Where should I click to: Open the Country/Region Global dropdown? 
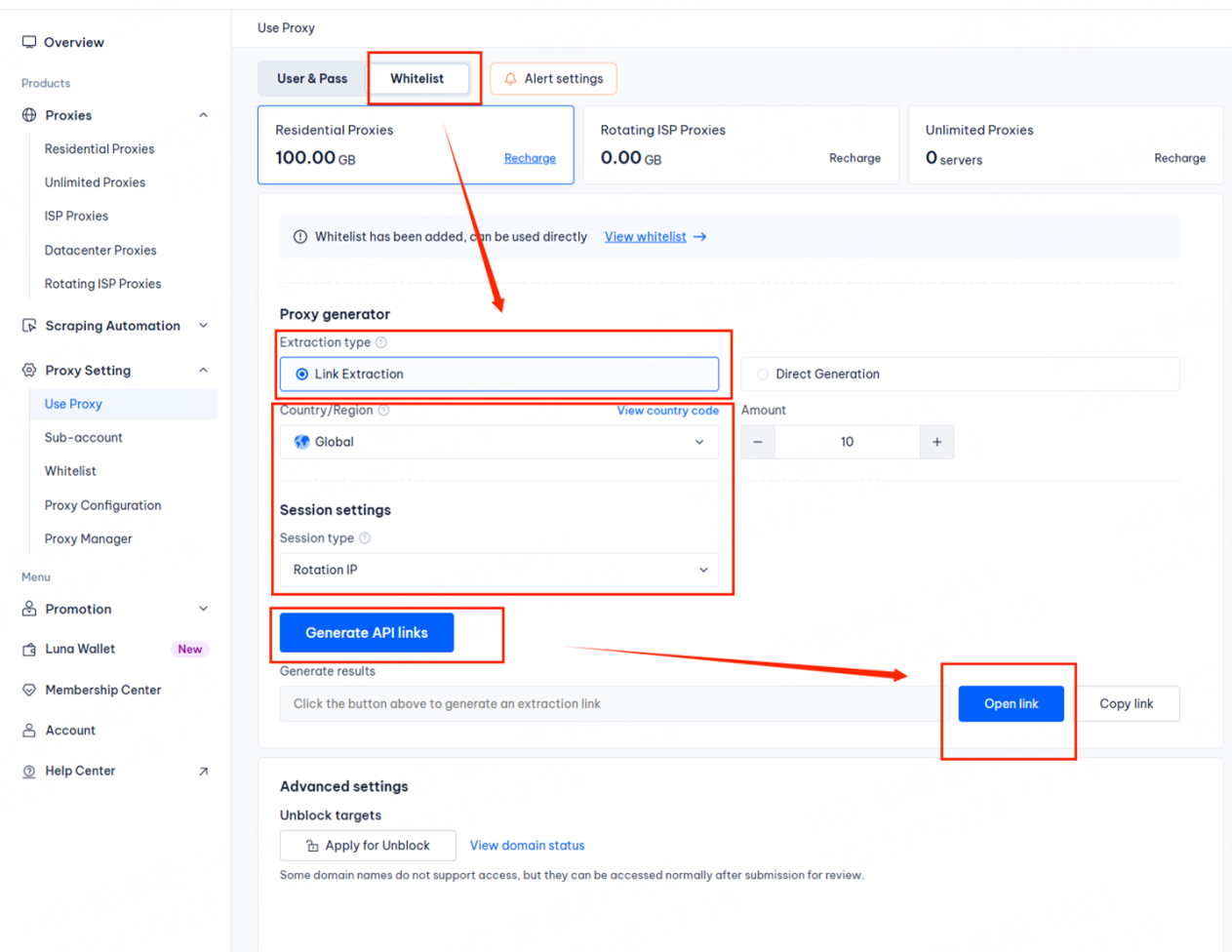tap(498, 442)
